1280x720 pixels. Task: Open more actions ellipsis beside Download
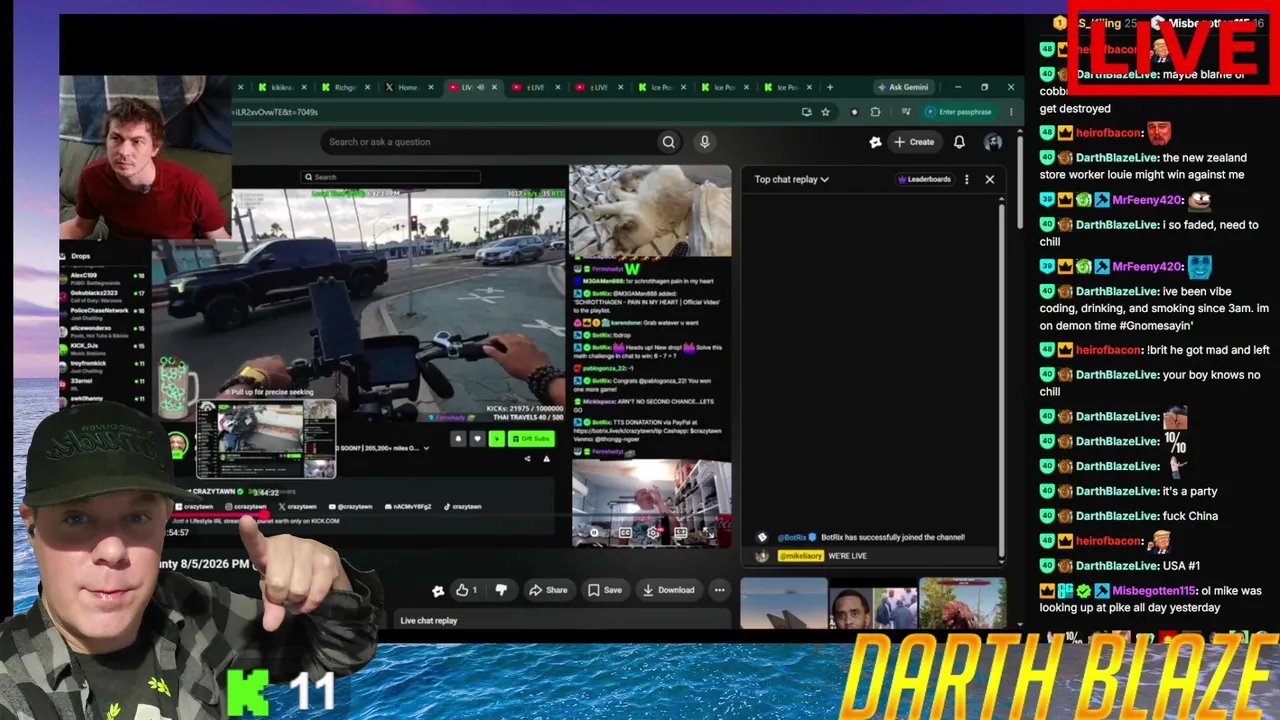pos(719,590)
